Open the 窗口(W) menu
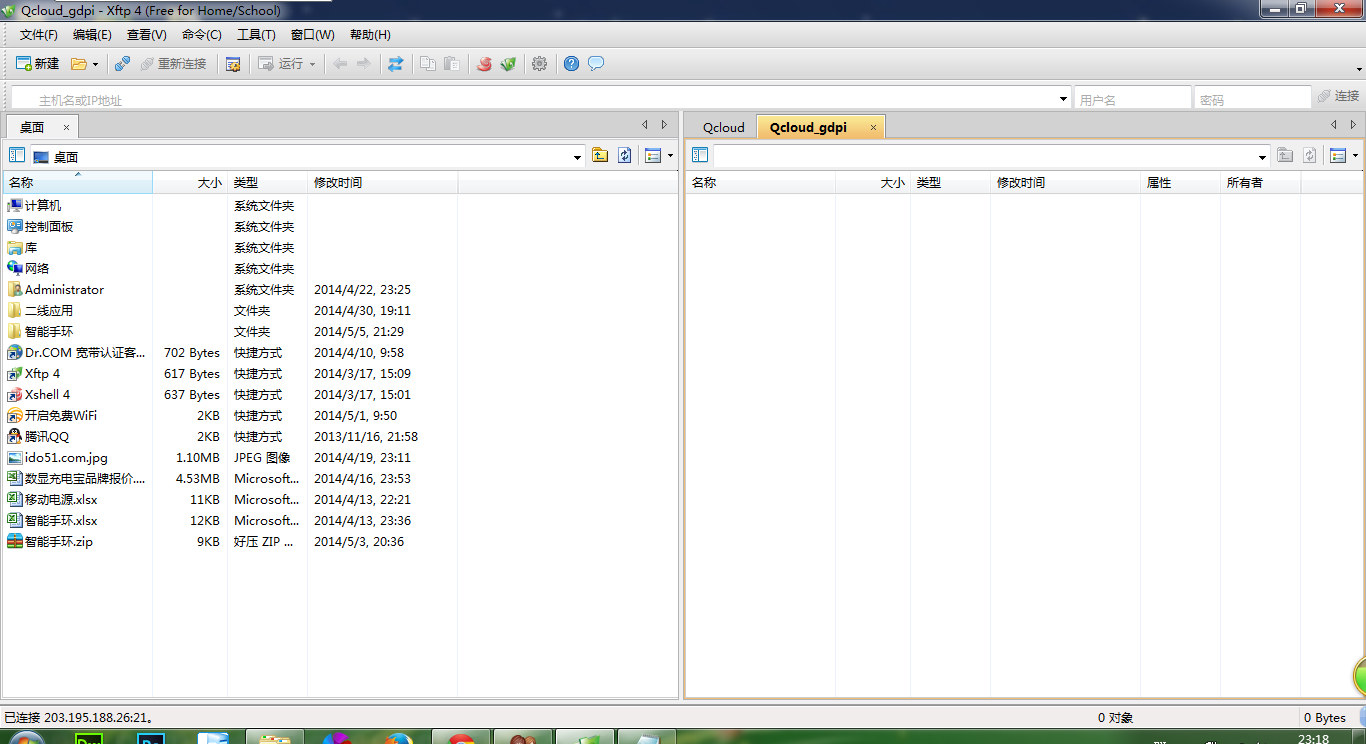 [x=313, y=35]
